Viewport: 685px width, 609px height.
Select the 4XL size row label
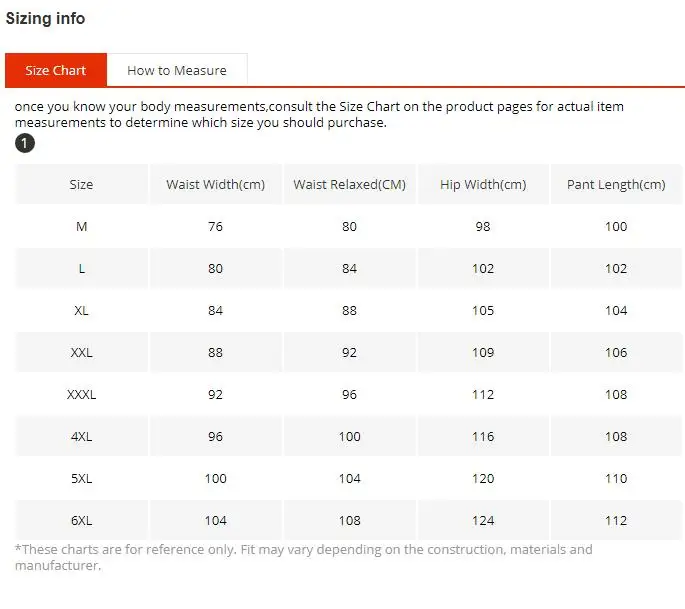pos(81,436)
